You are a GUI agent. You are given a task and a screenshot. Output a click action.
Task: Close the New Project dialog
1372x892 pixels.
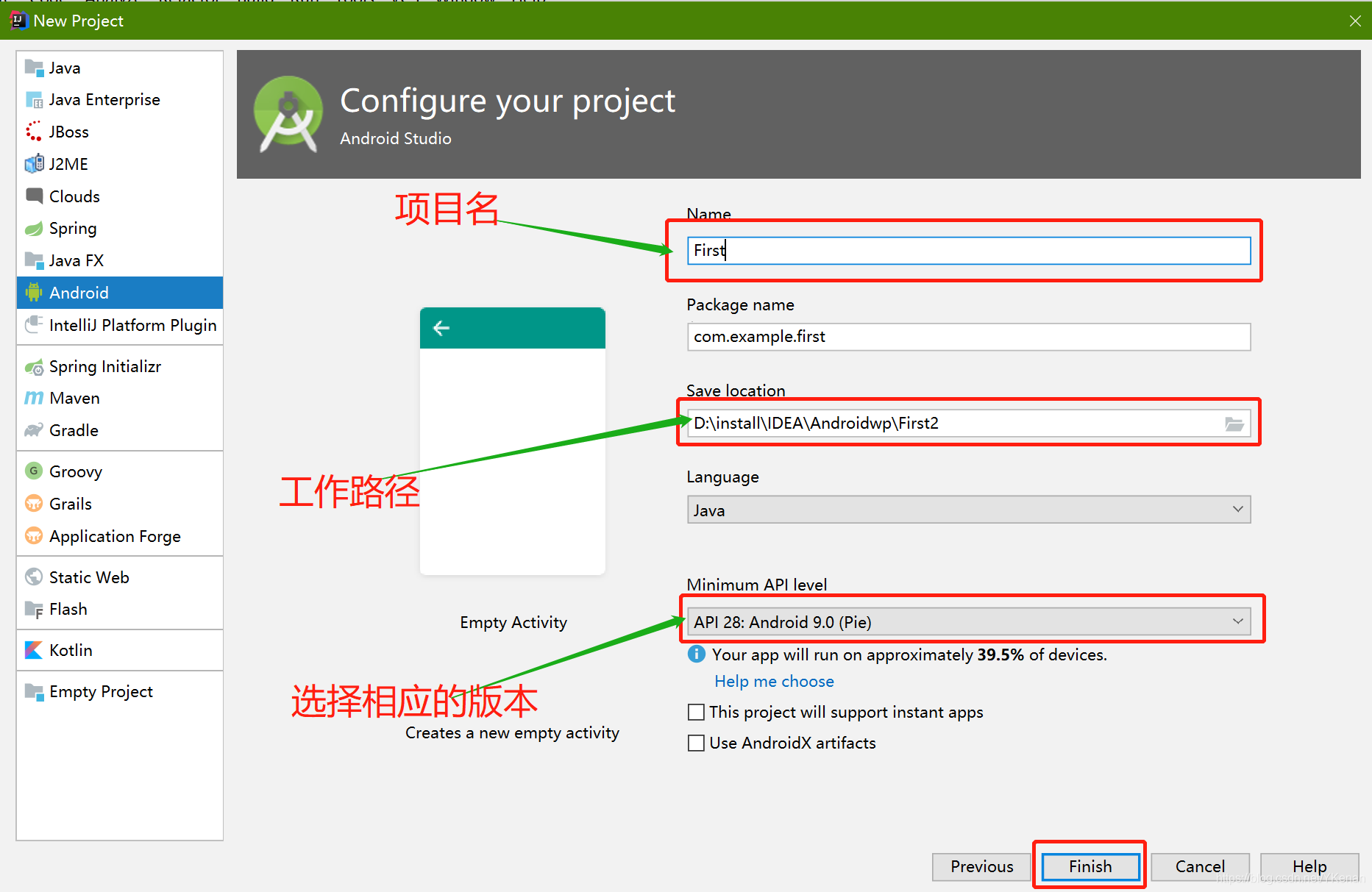point(1355,21)
